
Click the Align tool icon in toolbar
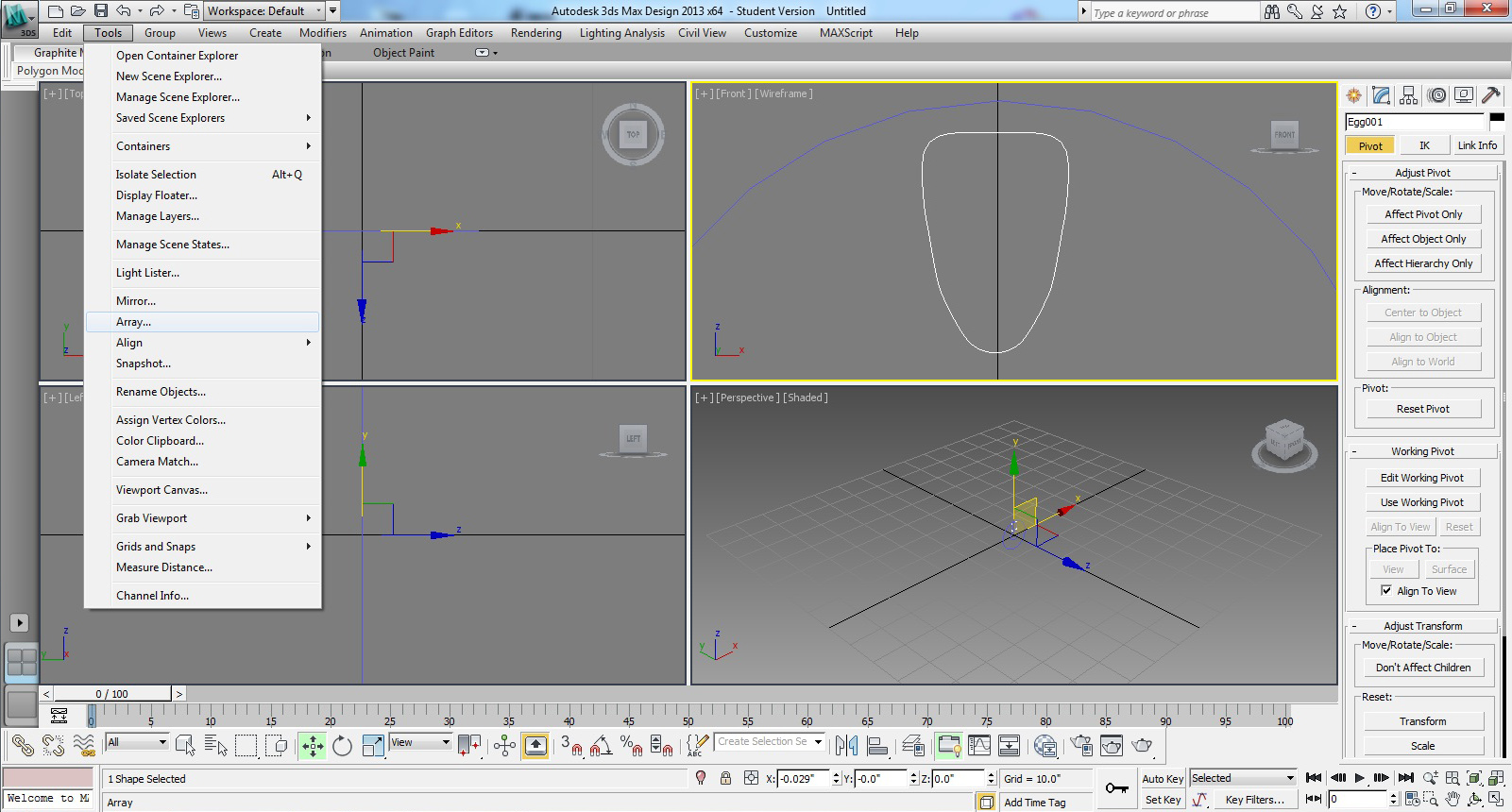coord(877,746)
